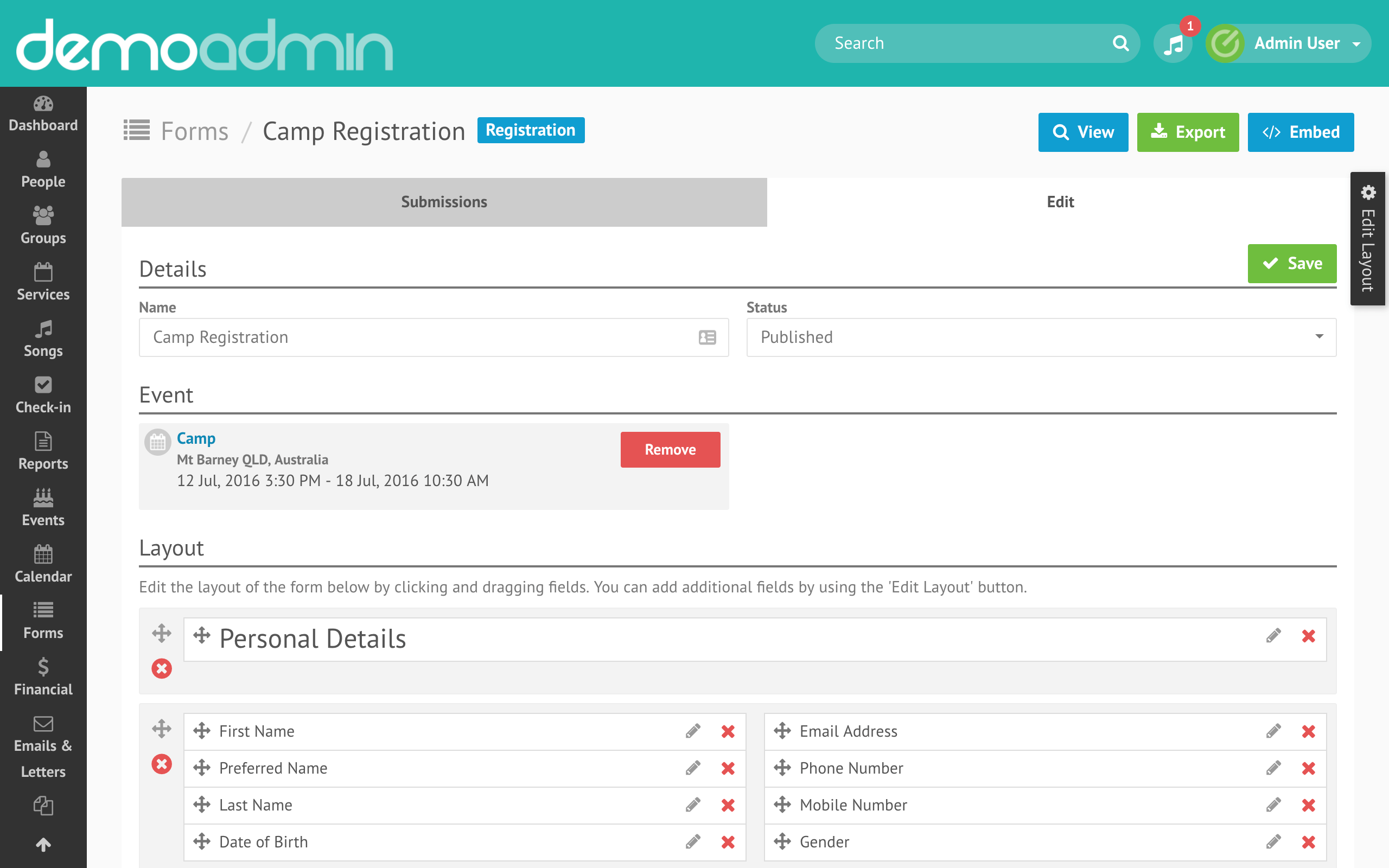Click the Export button
This screenshot has width=1389, height=868.
[1187, 132]
